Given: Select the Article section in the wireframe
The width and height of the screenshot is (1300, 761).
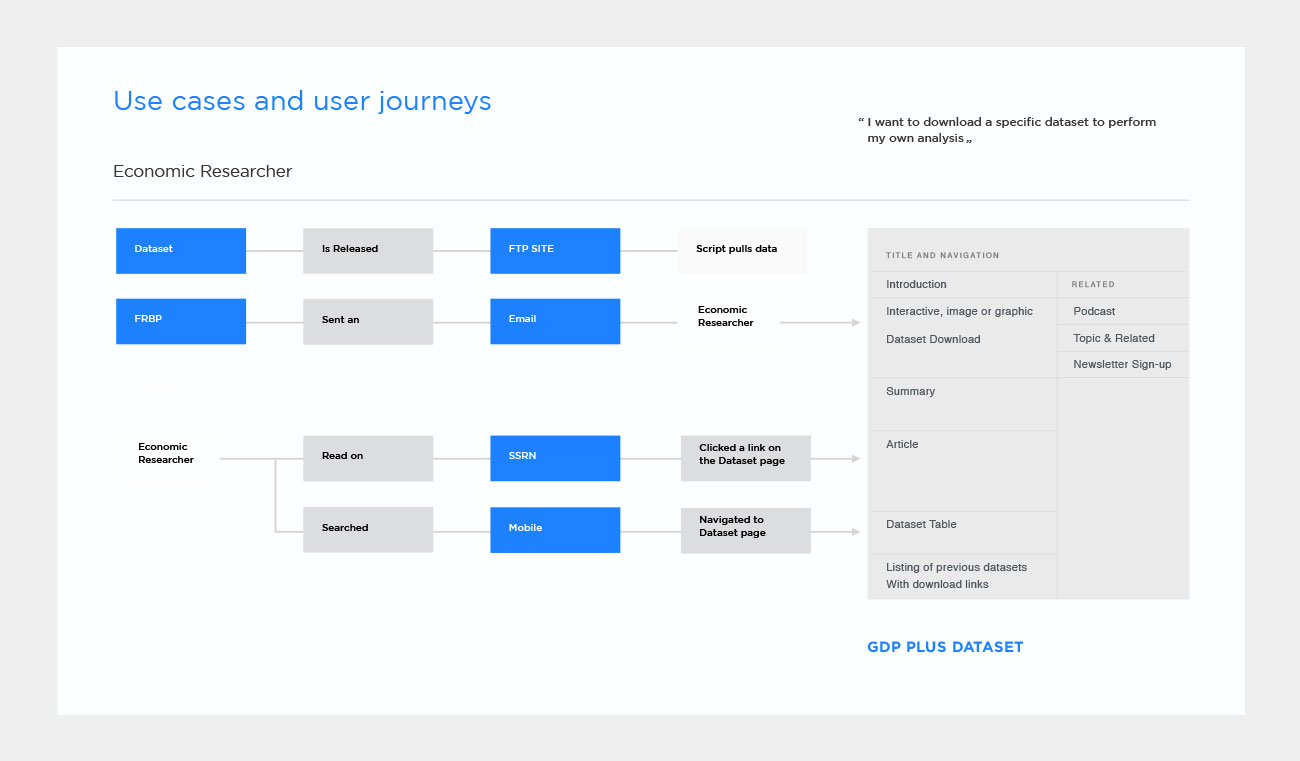Looking at the screenshot, I should click(902, 445).
